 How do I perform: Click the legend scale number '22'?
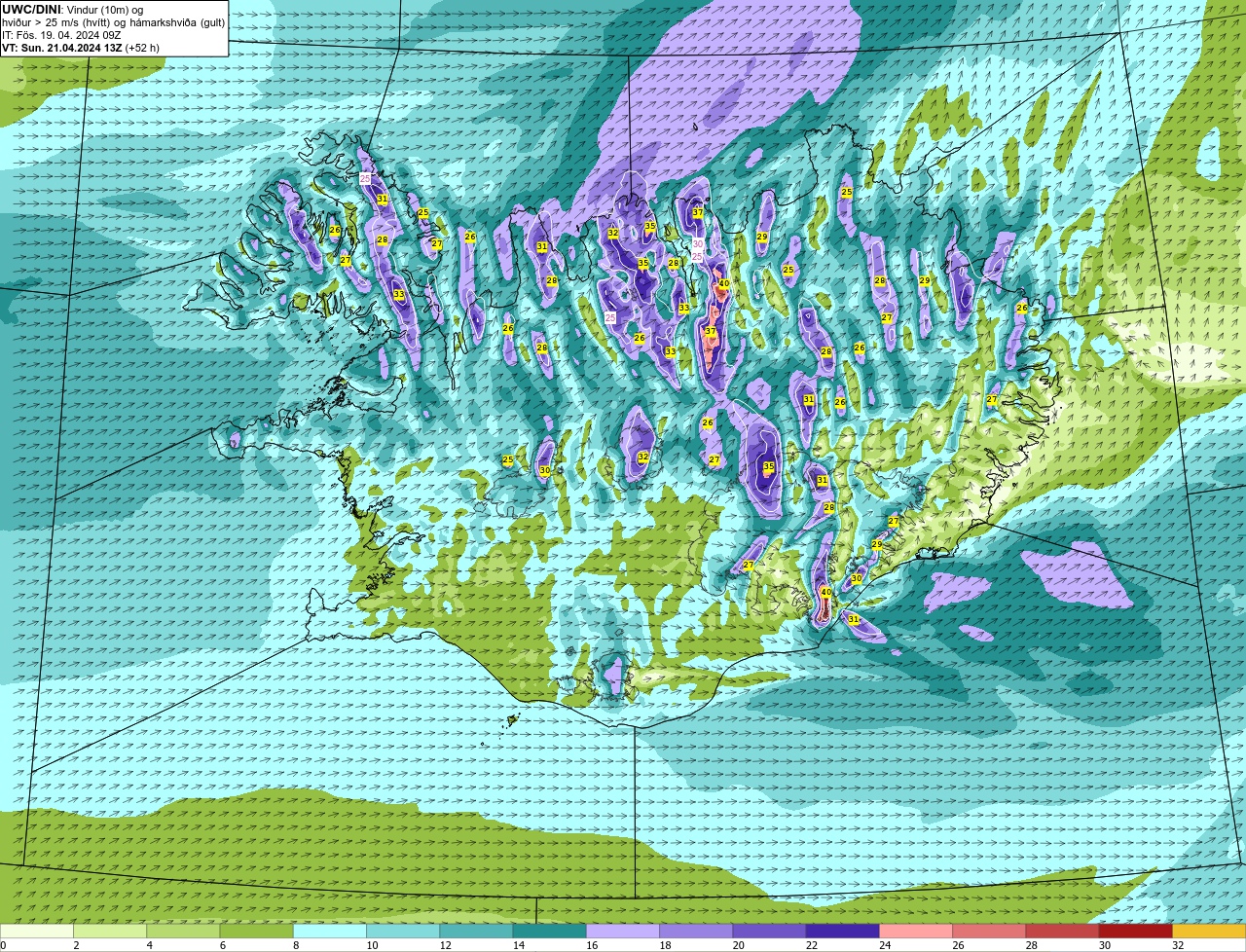click(812, 945)
